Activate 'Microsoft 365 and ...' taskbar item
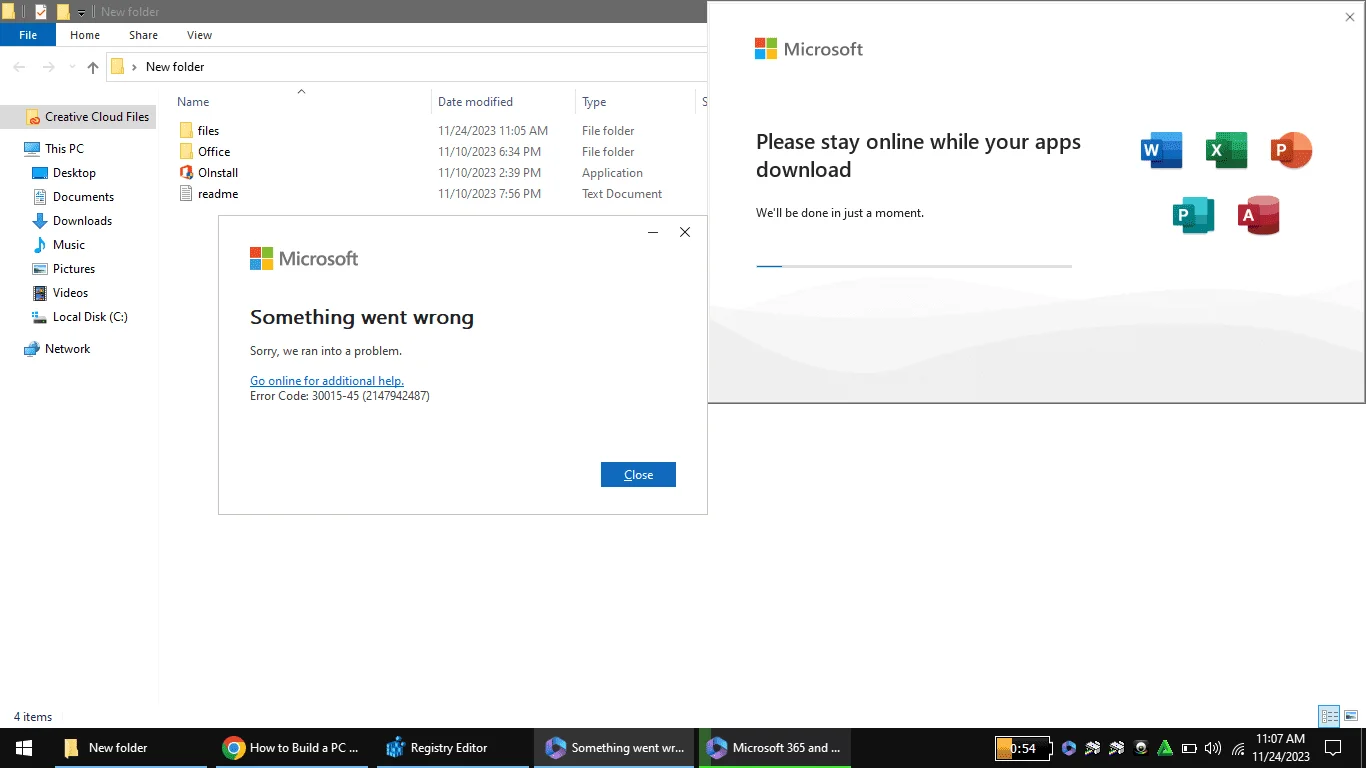Screen dimensions: 1366x768 pos(776,748)
